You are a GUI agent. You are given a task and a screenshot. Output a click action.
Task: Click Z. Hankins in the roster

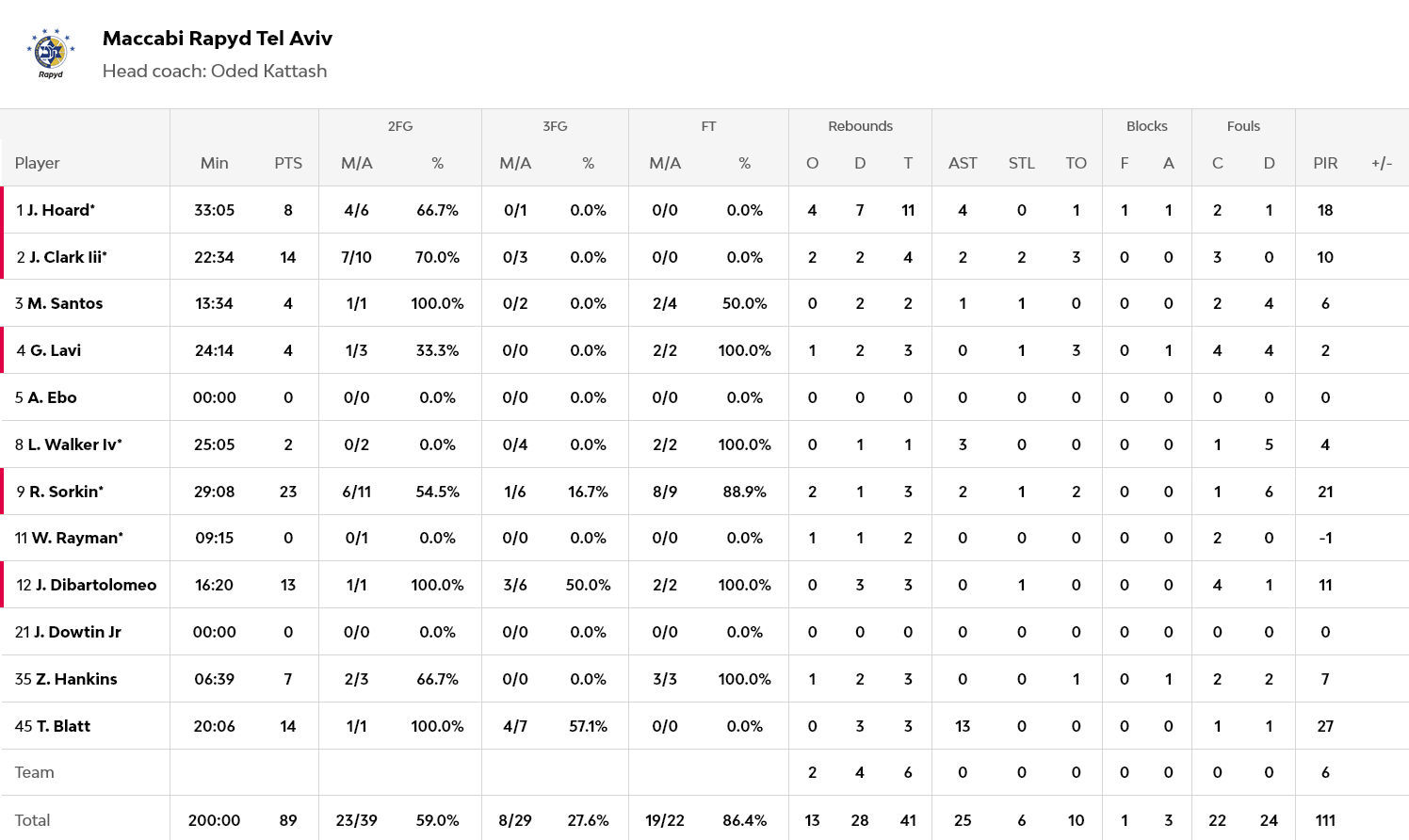tap(76, 679)
